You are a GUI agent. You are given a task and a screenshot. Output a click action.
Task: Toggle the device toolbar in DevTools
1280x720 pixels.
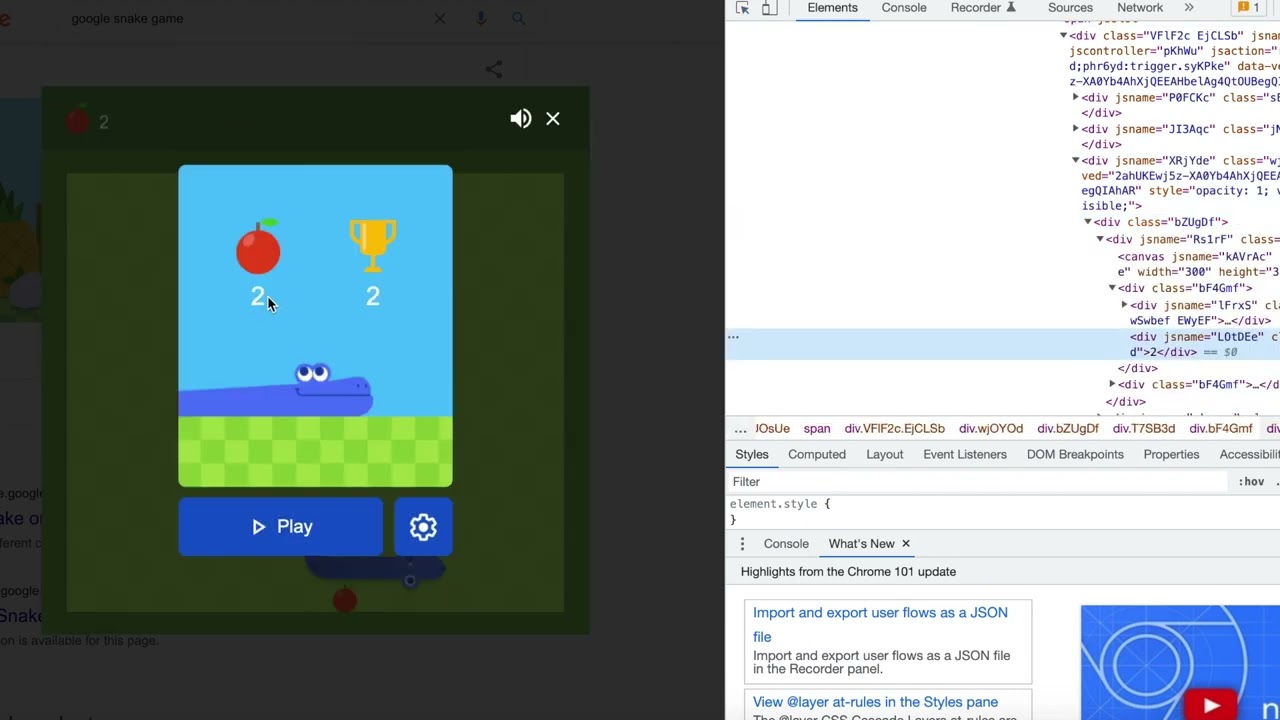769,8
